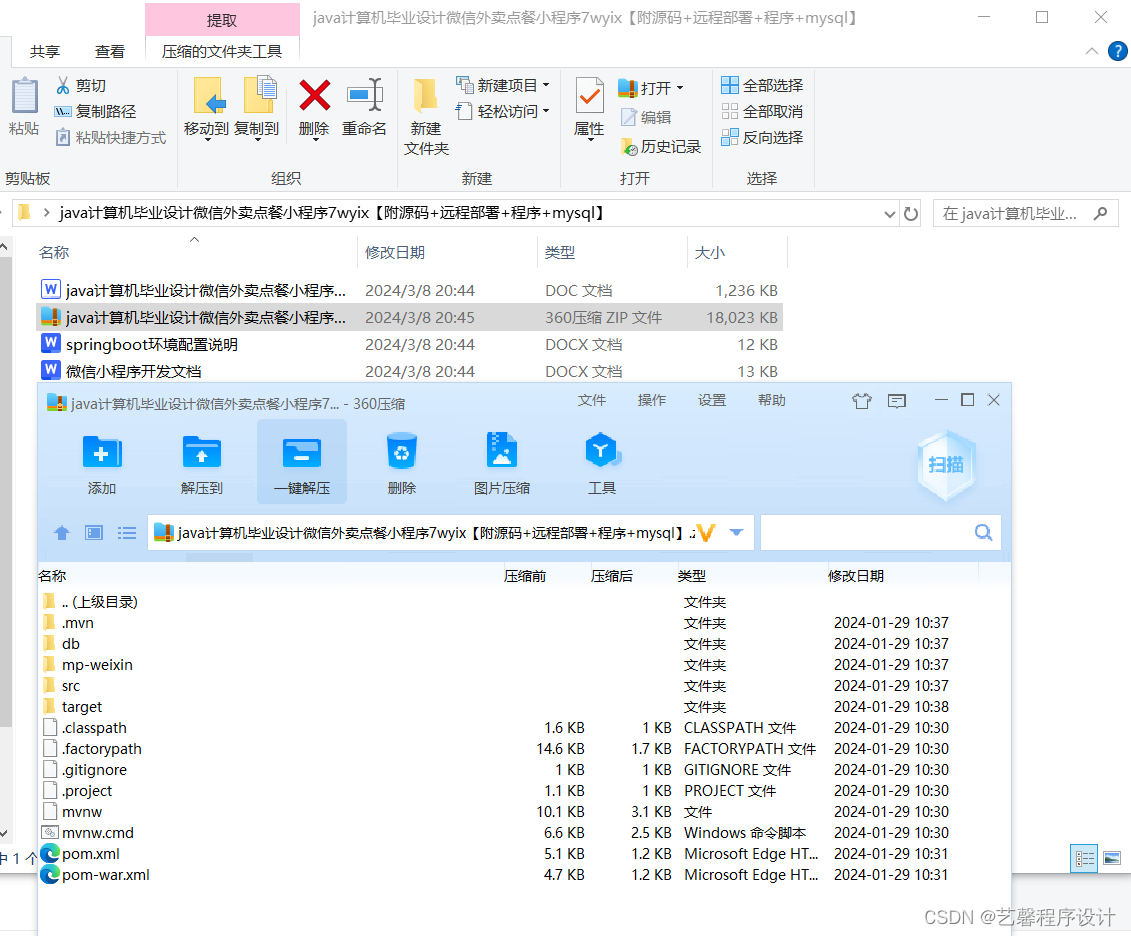Viewport: 1131px width, 936px height.
Task: Click Select all (全部选择) icon
Action: 730,85
